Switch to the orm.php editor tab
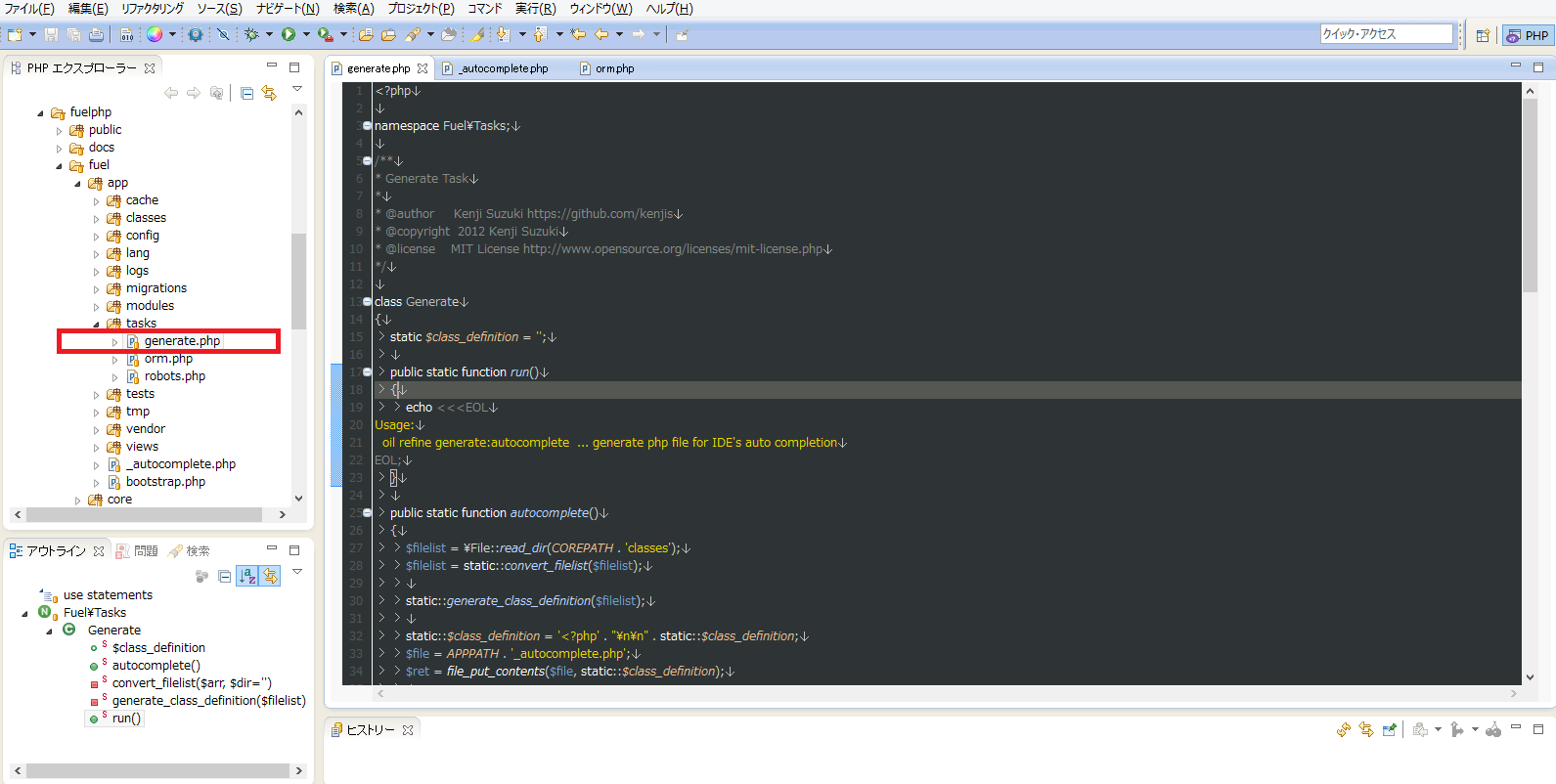Screen dimensions: 1556x784 (614, 68)
